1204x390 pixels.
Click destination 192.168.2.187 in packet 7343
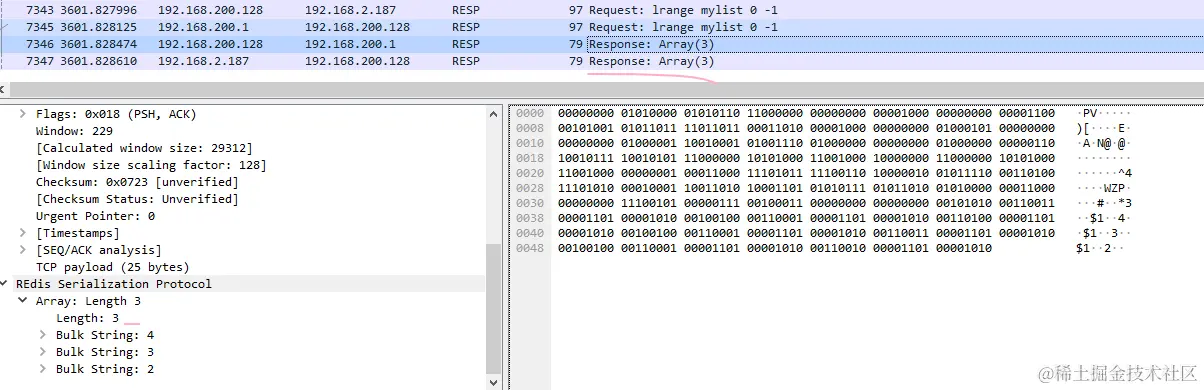pyautogui.click(x=351, y=10)
